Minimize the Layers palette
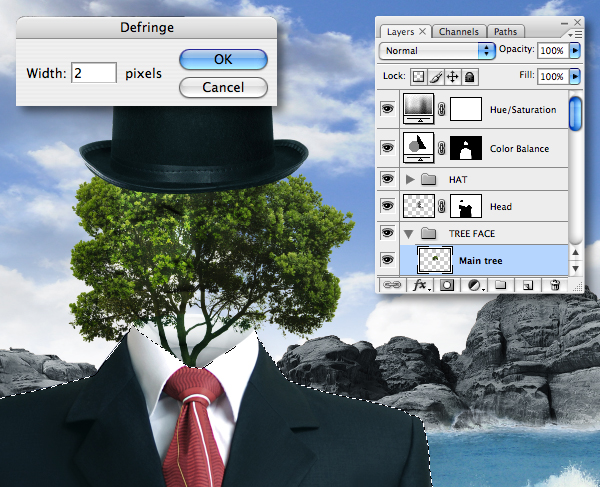 [564, 23]
